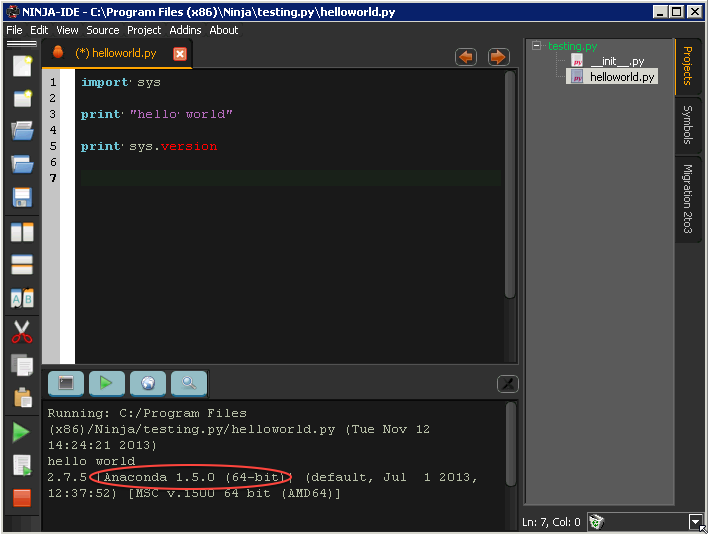Go to the previous location with the left arrow button
Screen dimensions: 708x534
click(466, 57)
